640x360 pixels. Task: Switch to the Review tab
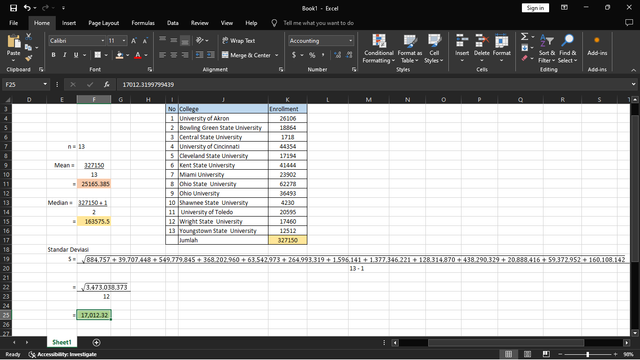pyautogui.click(x=200, y=23)
